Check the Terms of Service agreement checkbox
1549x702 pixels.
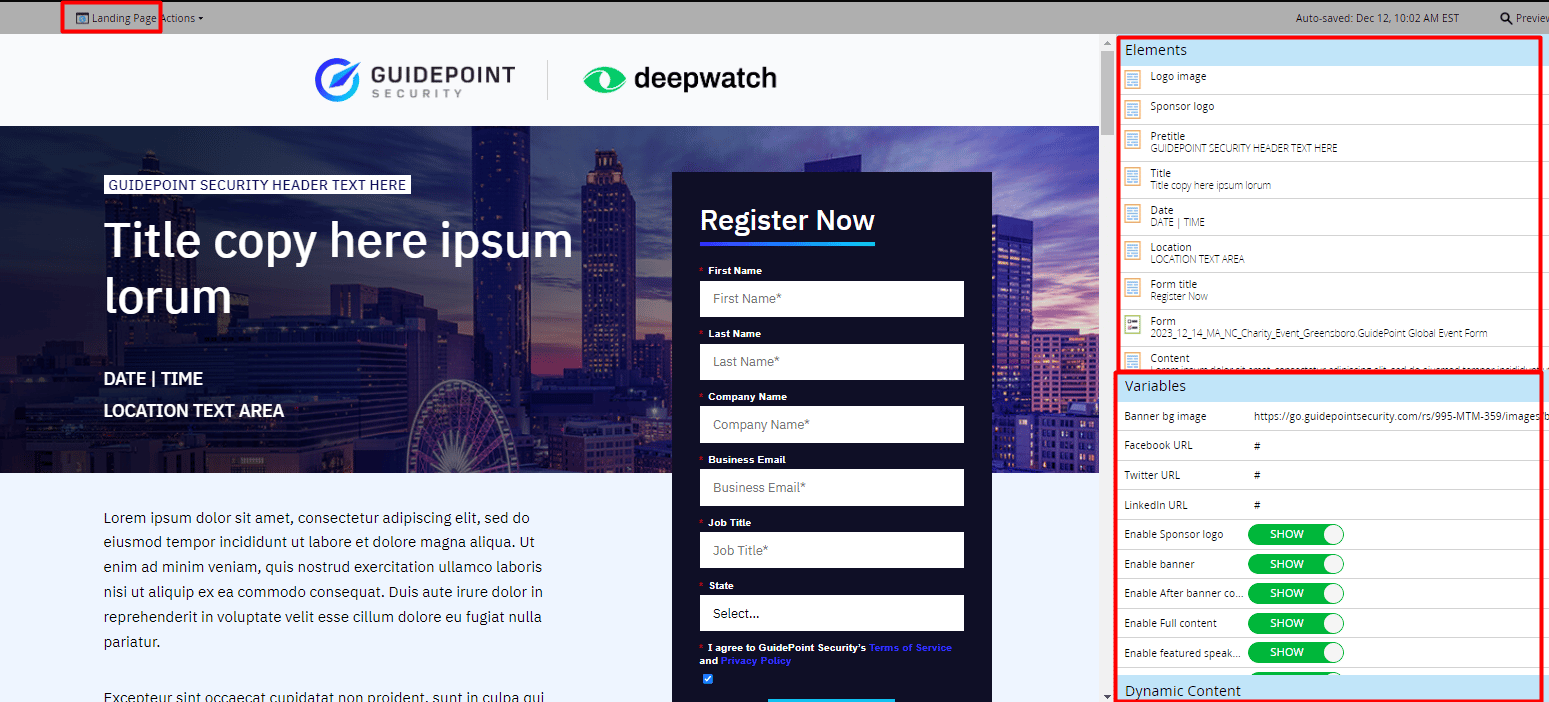(708, 679)
